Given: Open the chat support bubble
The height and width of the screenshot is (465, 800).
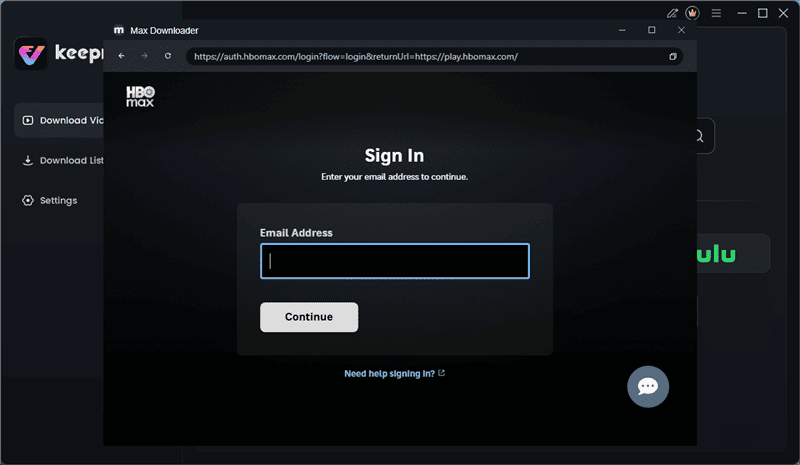Looking at the screenshot, I should [x=648, y=386].
